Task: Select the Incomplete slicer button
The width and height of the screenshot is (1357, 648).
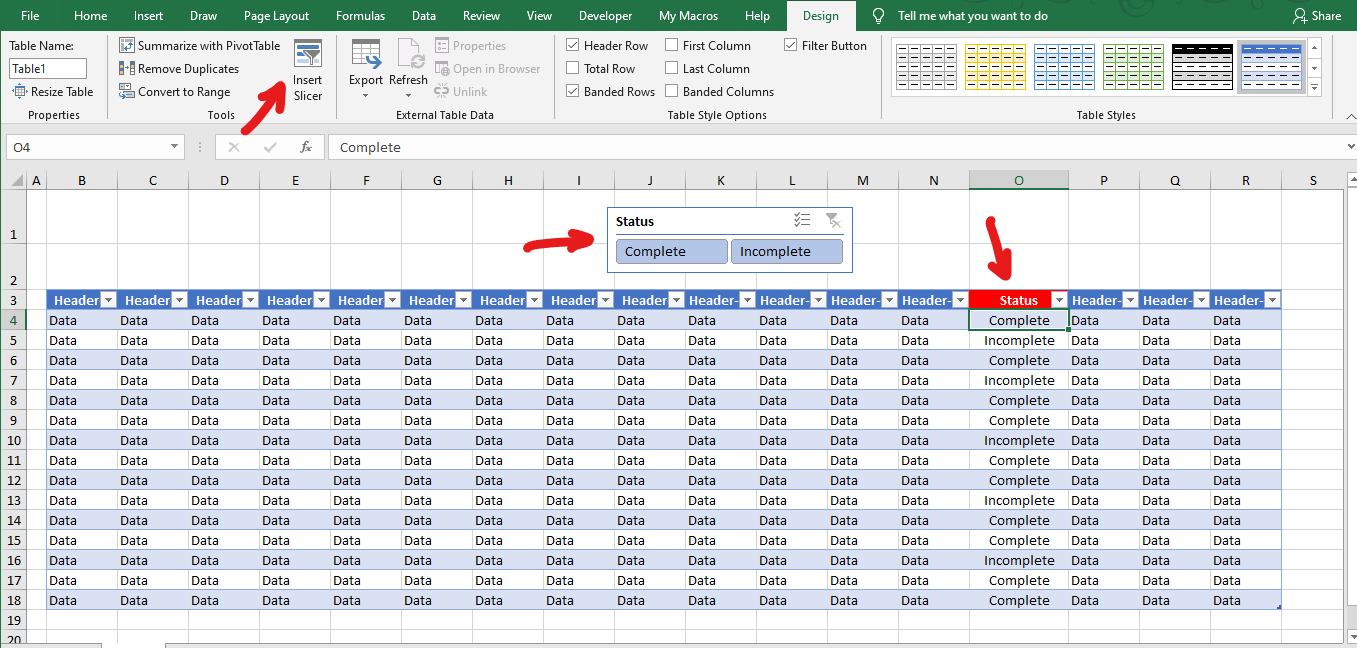Action: (786, 252)
